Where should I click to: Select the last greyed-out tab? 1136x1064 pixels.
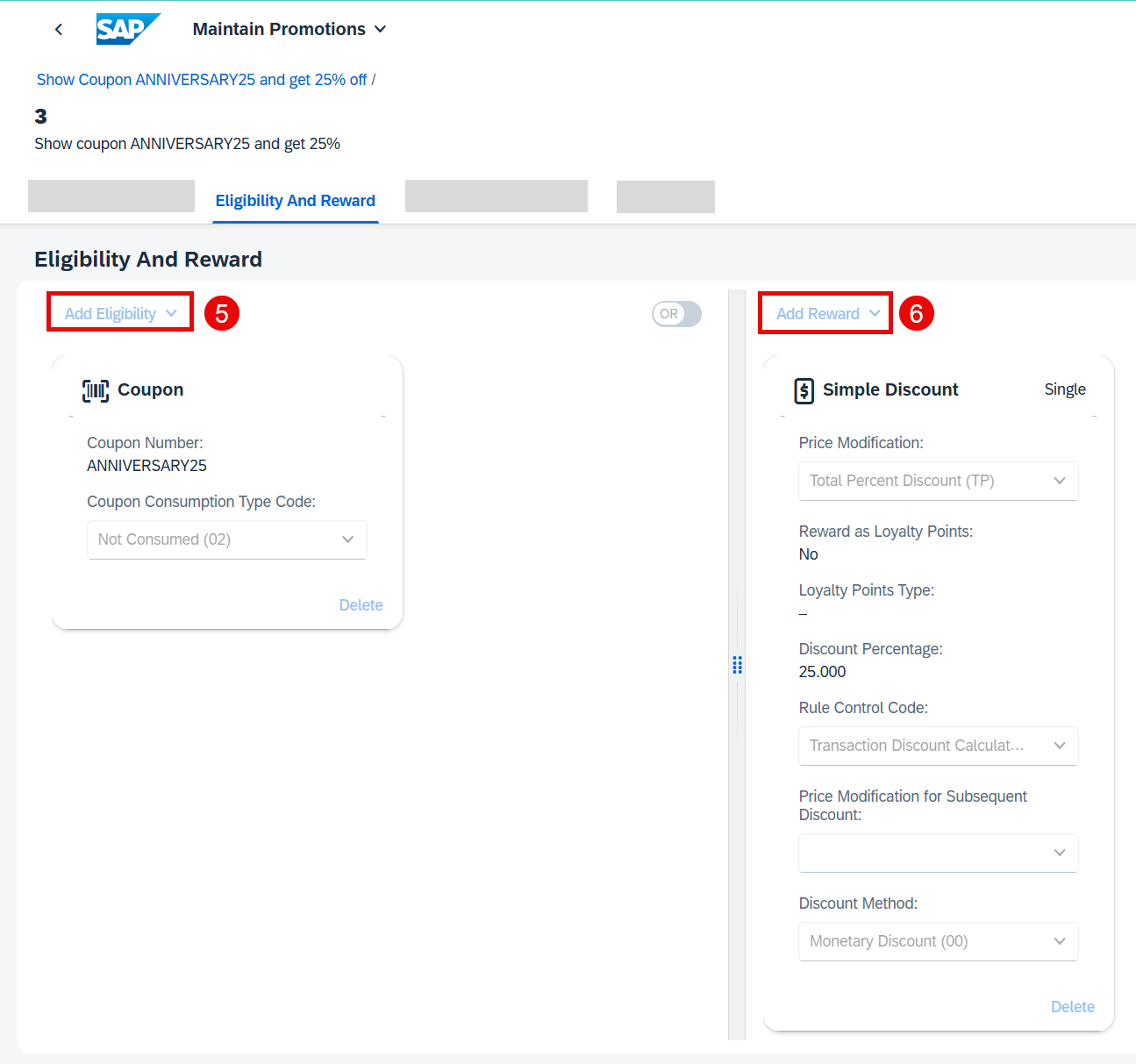point(666,196)
